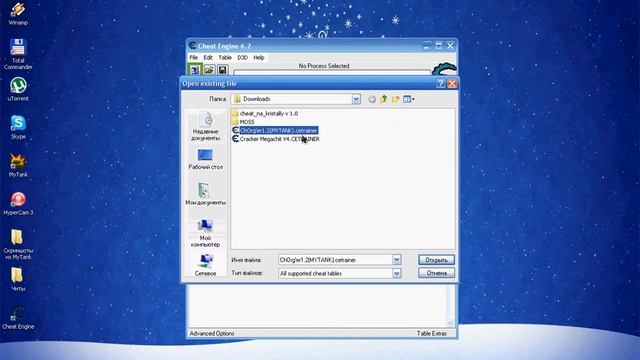The width and height of the screenshot is (640, 360).
Task: Create a new folder in the dialog
Action: point(395,99)
